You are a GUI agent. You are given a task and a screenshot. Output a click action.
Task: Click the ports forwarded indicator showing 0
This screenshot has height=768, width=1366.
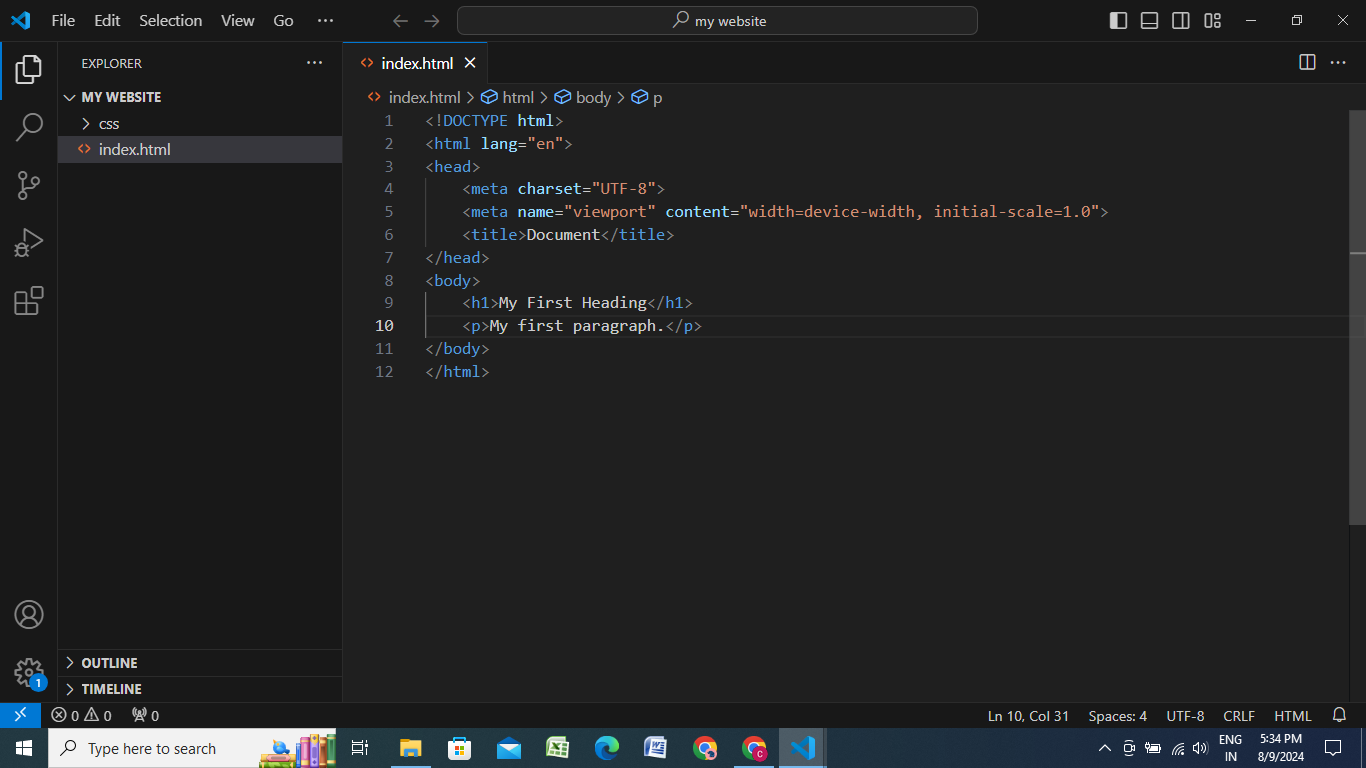[x=146, y=716]
